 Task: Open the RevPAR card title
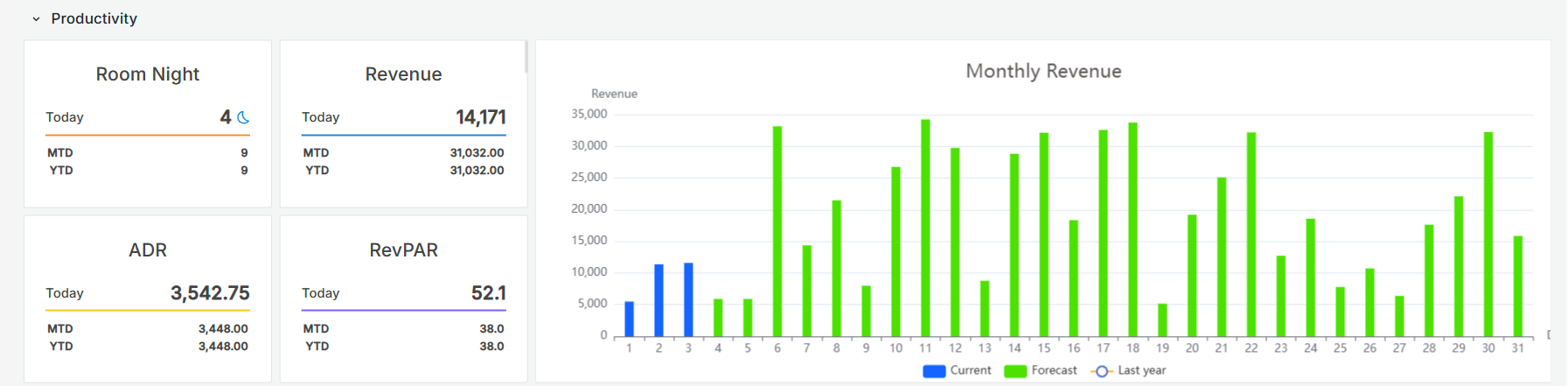pyautogui.click(x=403, y=250)
